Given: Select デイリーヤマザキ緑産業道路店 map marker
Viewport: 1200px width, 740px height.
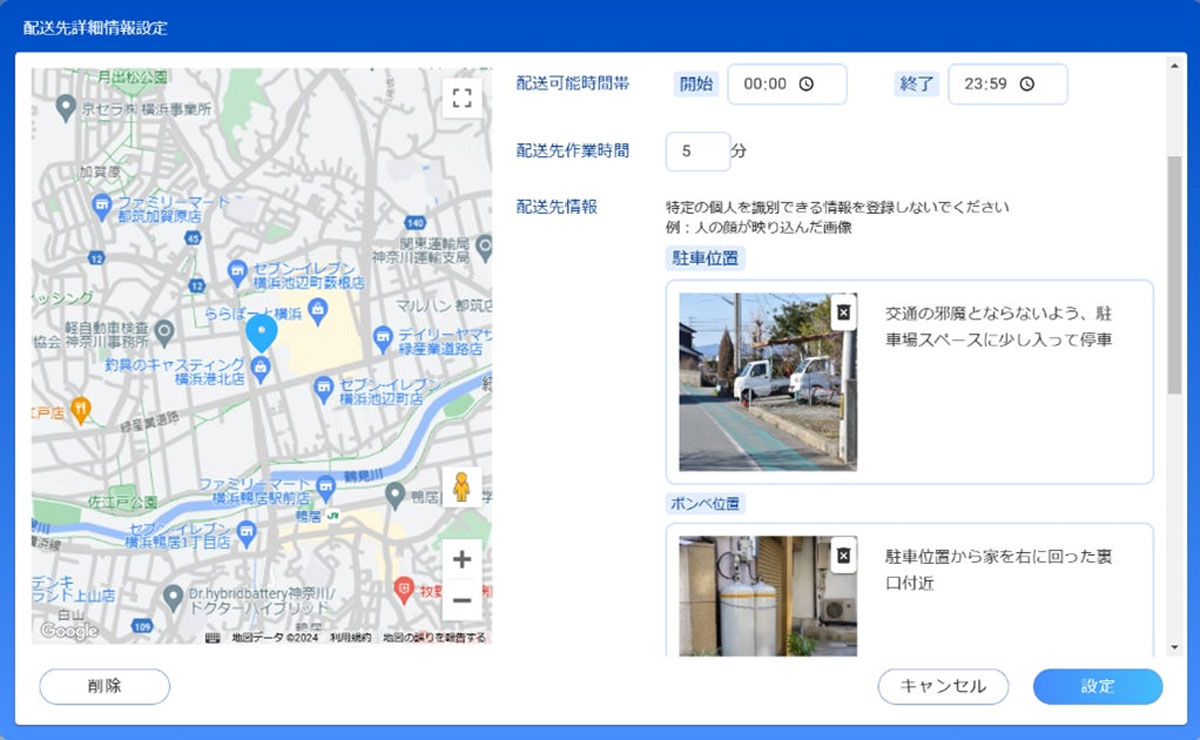Looking at the screenshot, I should [382, 339].
